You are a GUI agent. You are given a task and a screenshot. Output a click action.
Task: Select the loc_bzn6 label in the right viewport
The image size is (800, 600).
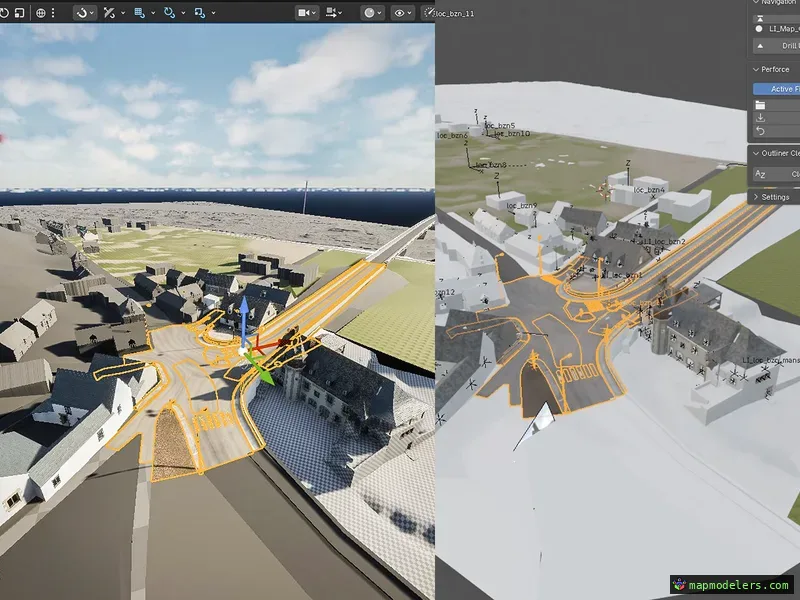pos(452,136)
